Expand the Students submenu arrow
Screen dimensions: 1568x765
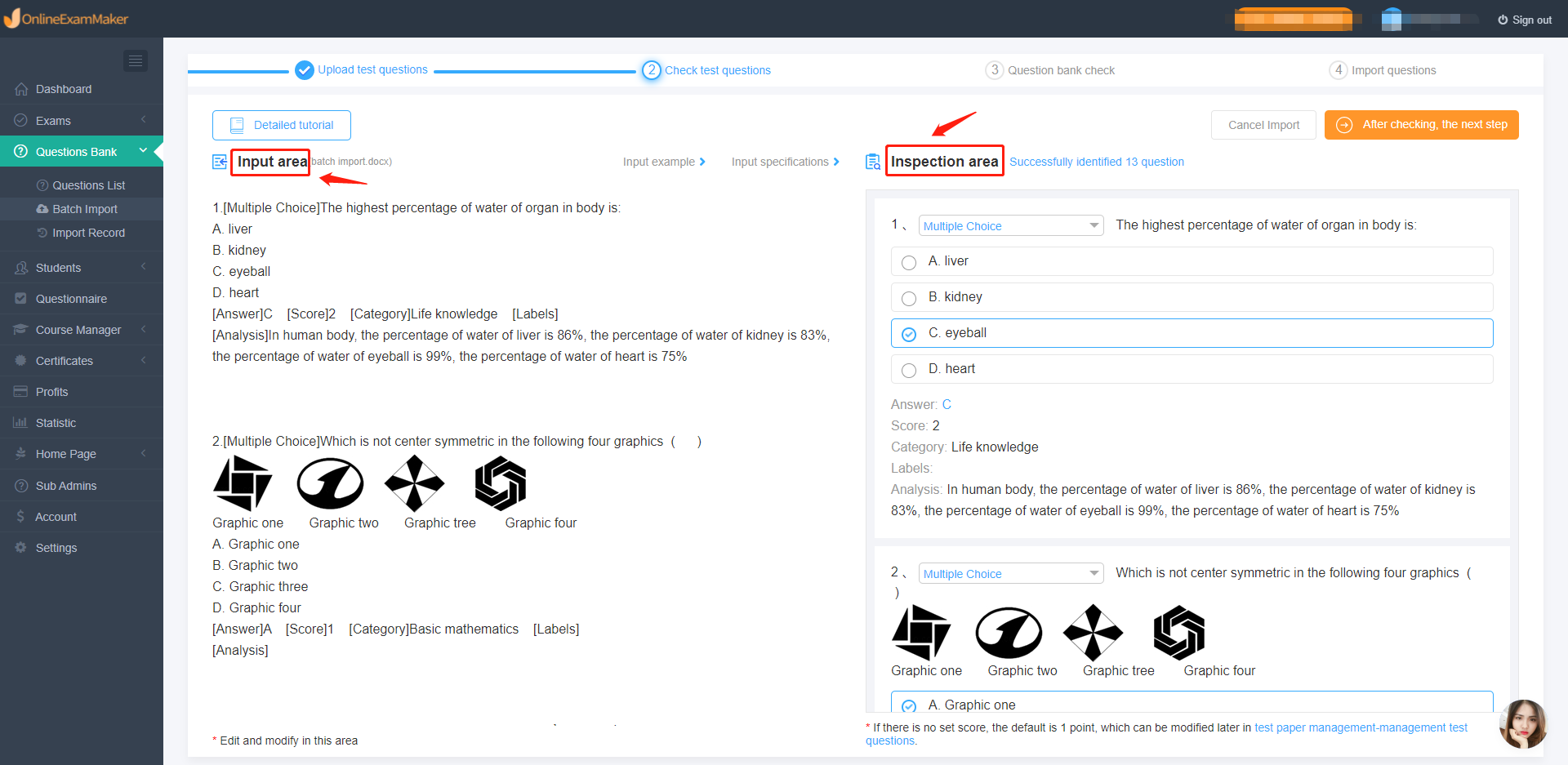(144, 268)
